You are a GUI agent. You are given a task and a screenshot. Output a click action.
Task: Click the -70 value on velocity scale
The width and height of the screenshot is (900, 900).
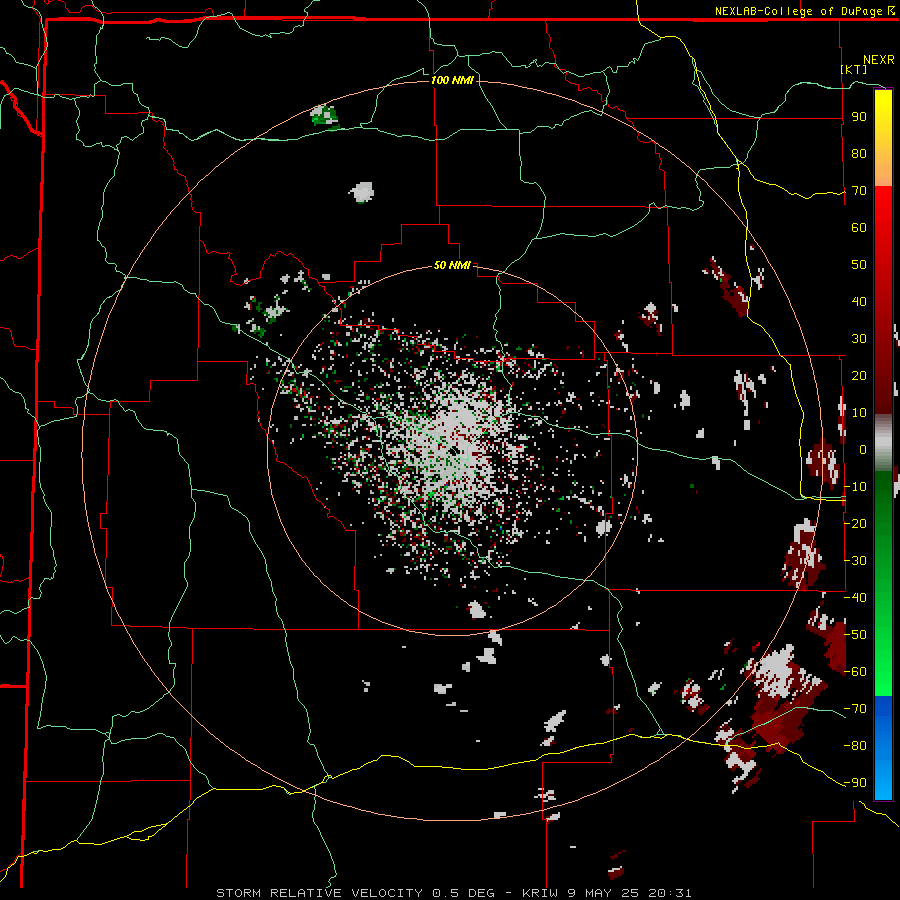pos(855,709)
